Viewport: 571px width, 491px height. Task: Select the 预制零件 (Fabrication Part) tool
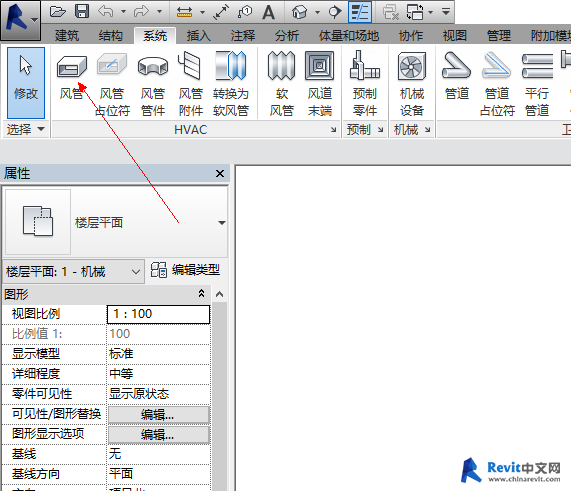(365, 84)
